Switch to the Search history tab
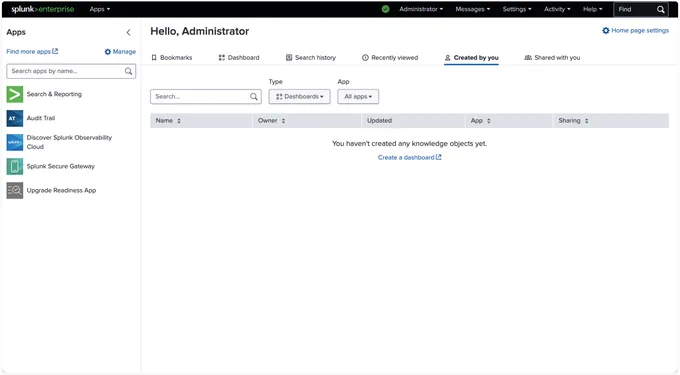680x375 pixels. [x=311, y=58]
